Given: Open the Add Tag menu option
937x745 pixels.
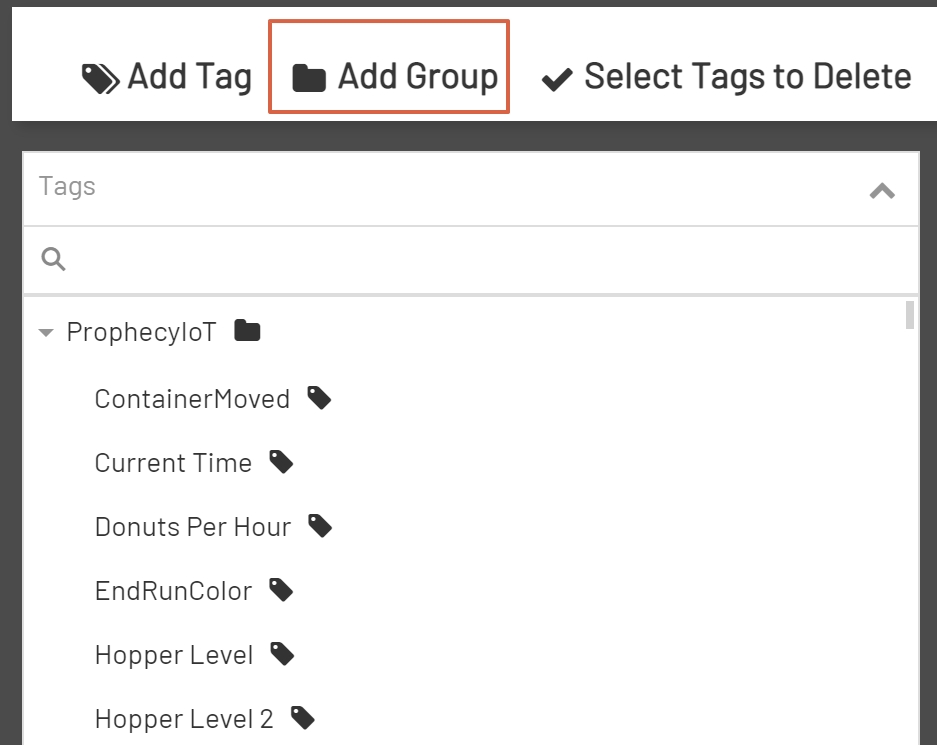Looking at the screenshot, I should point(186,76).
